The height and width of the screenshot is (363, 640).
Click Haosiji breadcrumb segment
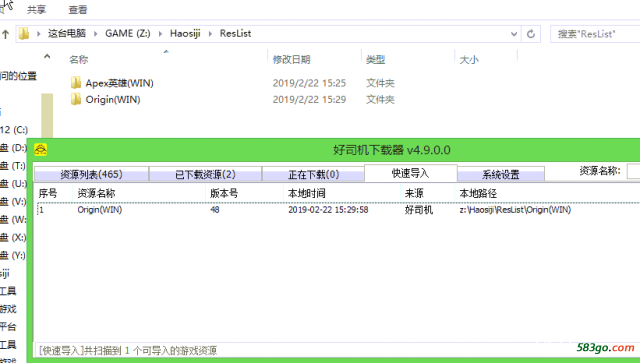click(185, 33)
